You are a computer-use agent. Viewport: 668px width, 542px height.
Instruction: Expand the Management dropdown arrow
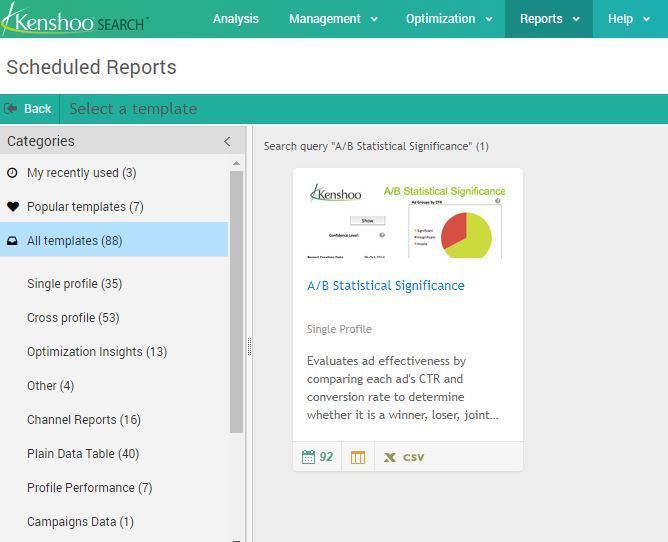[374, 19]
